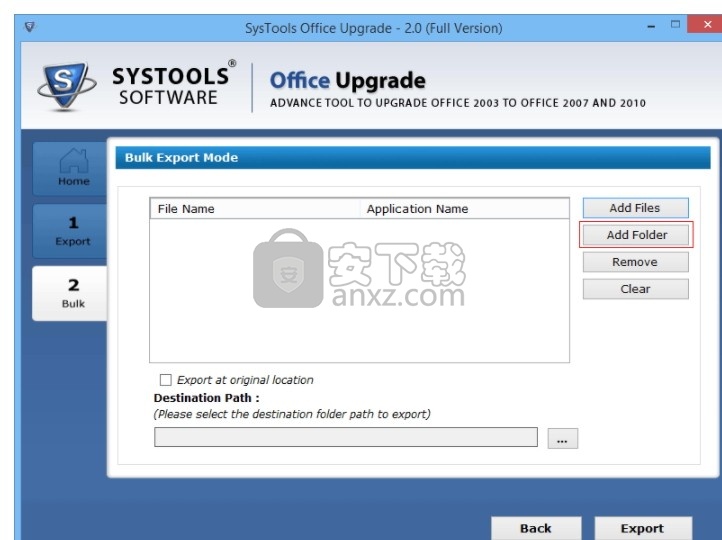Image resolution: width=722 pixels, height=540 pixels.
Task: Click the Remove button
Action: pyautogui.click(x=635, y=262)
